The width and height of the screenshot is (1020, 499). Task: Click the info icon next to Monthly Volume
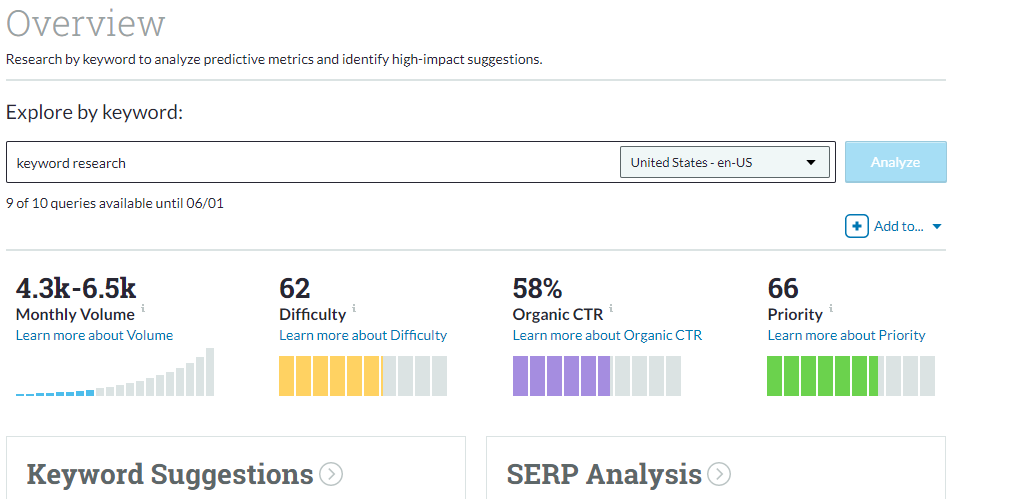click(143, 309)
